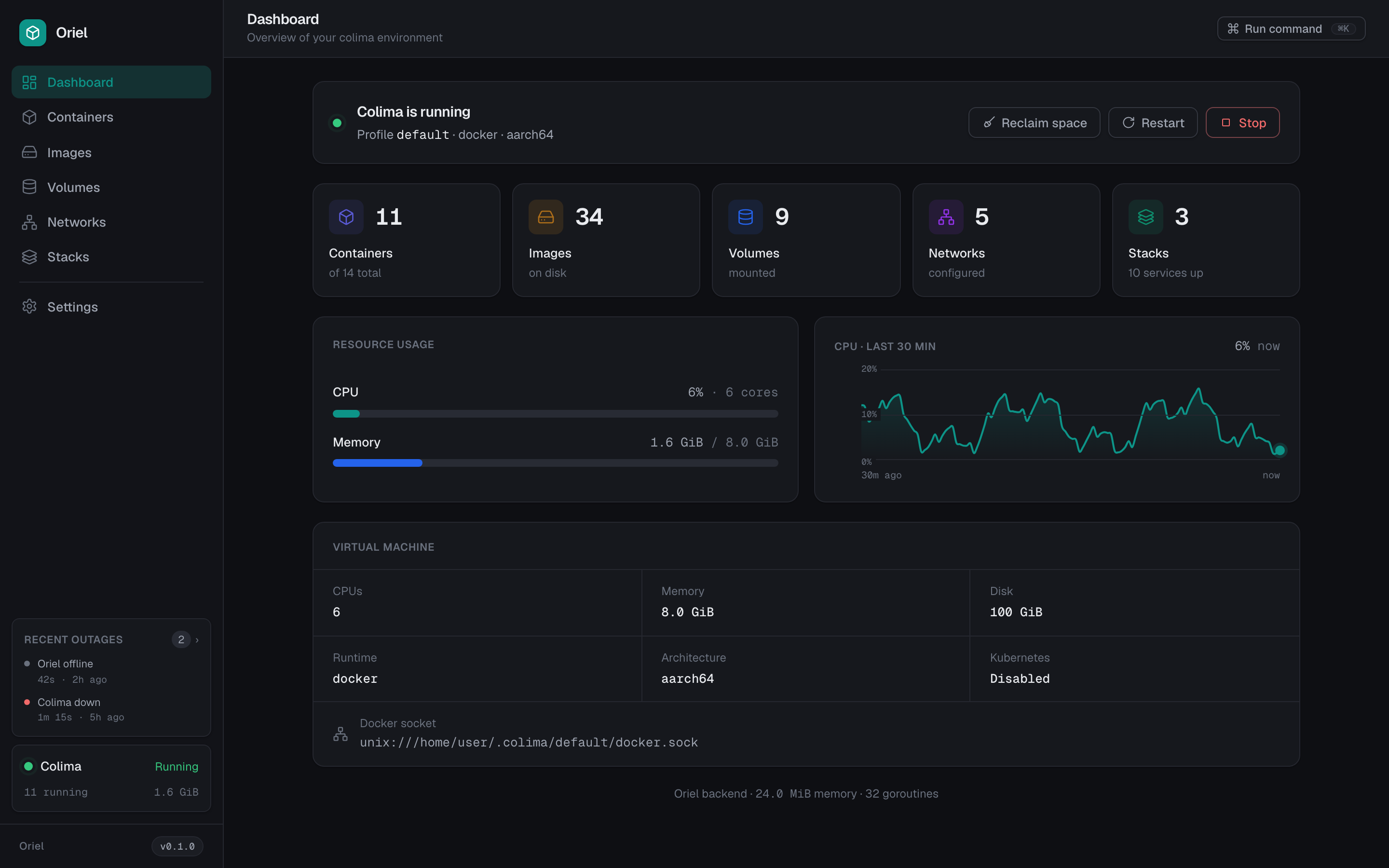This screenshot has width=1389, height=868.
Task: Click the Running status in Colima card
Action: tap(176, 766)
